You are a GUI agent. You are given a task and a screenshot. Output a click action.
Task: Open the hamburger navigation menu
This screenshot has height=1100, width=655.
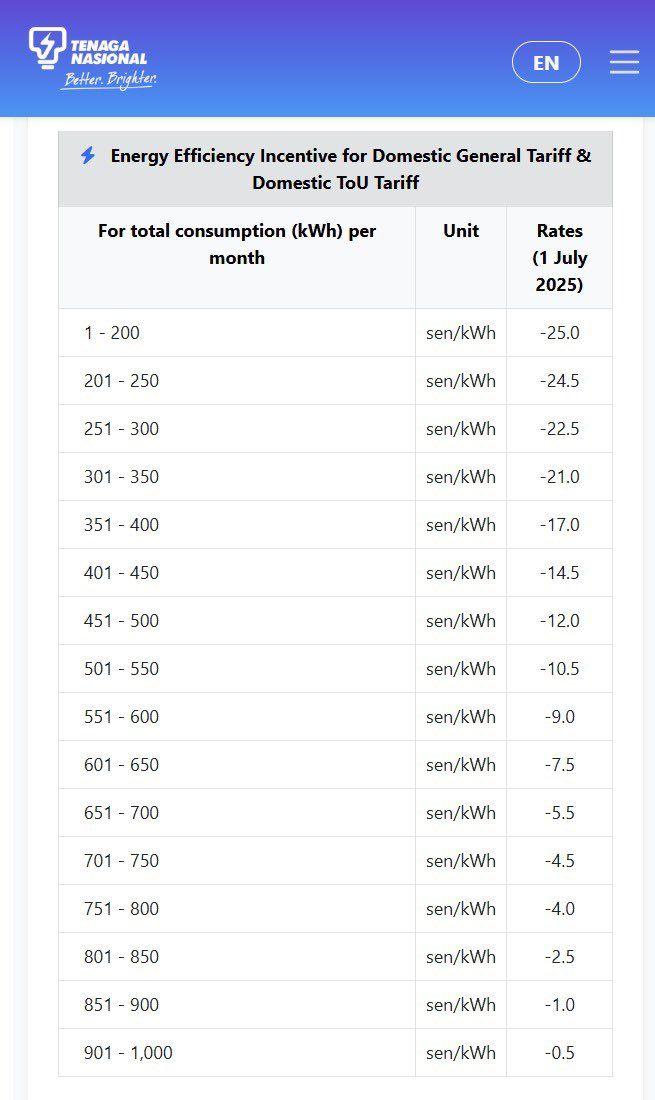pos(624,62)
